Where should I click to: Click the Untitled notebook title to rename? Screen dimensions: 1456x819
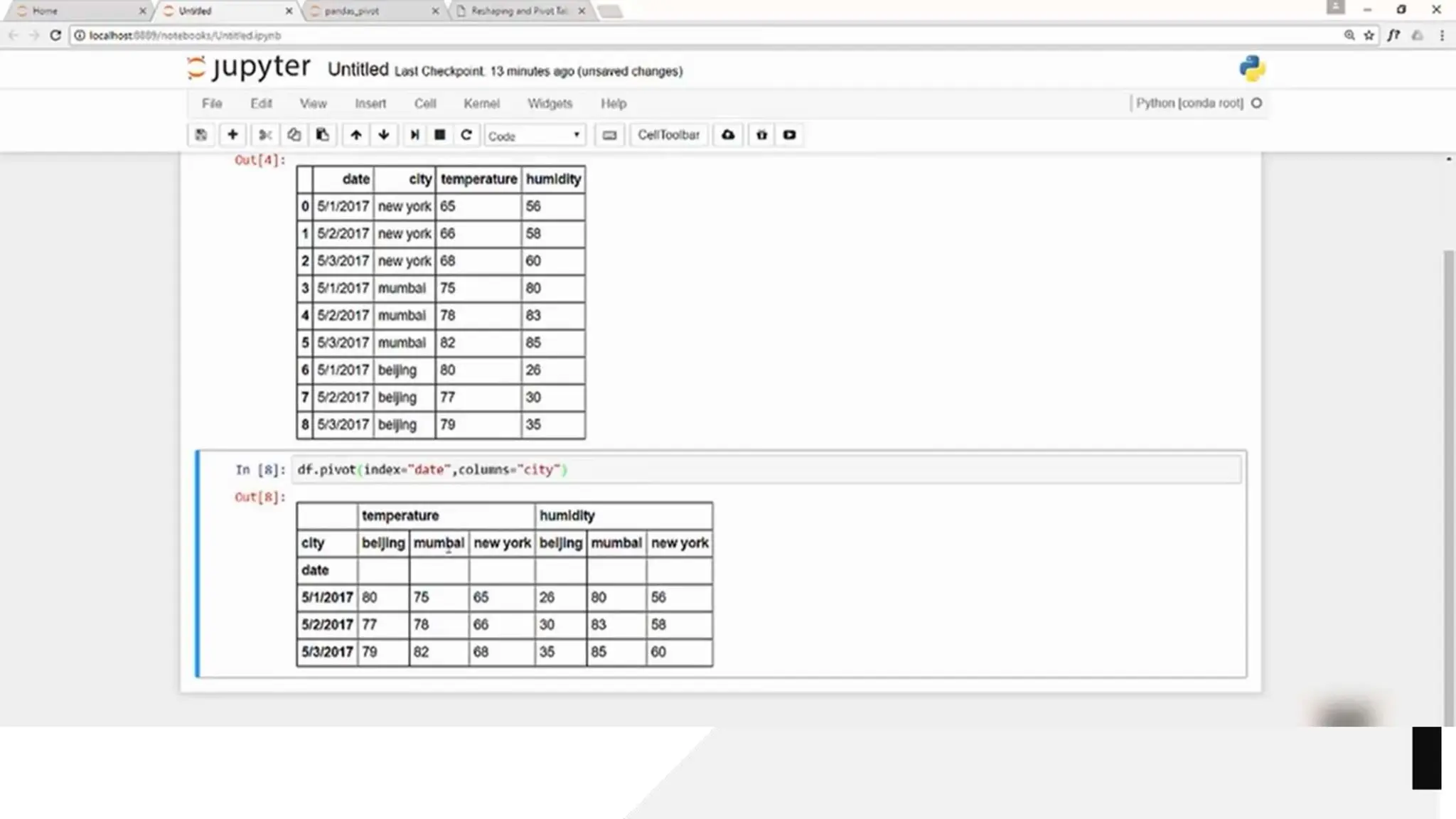pos(358,70)
